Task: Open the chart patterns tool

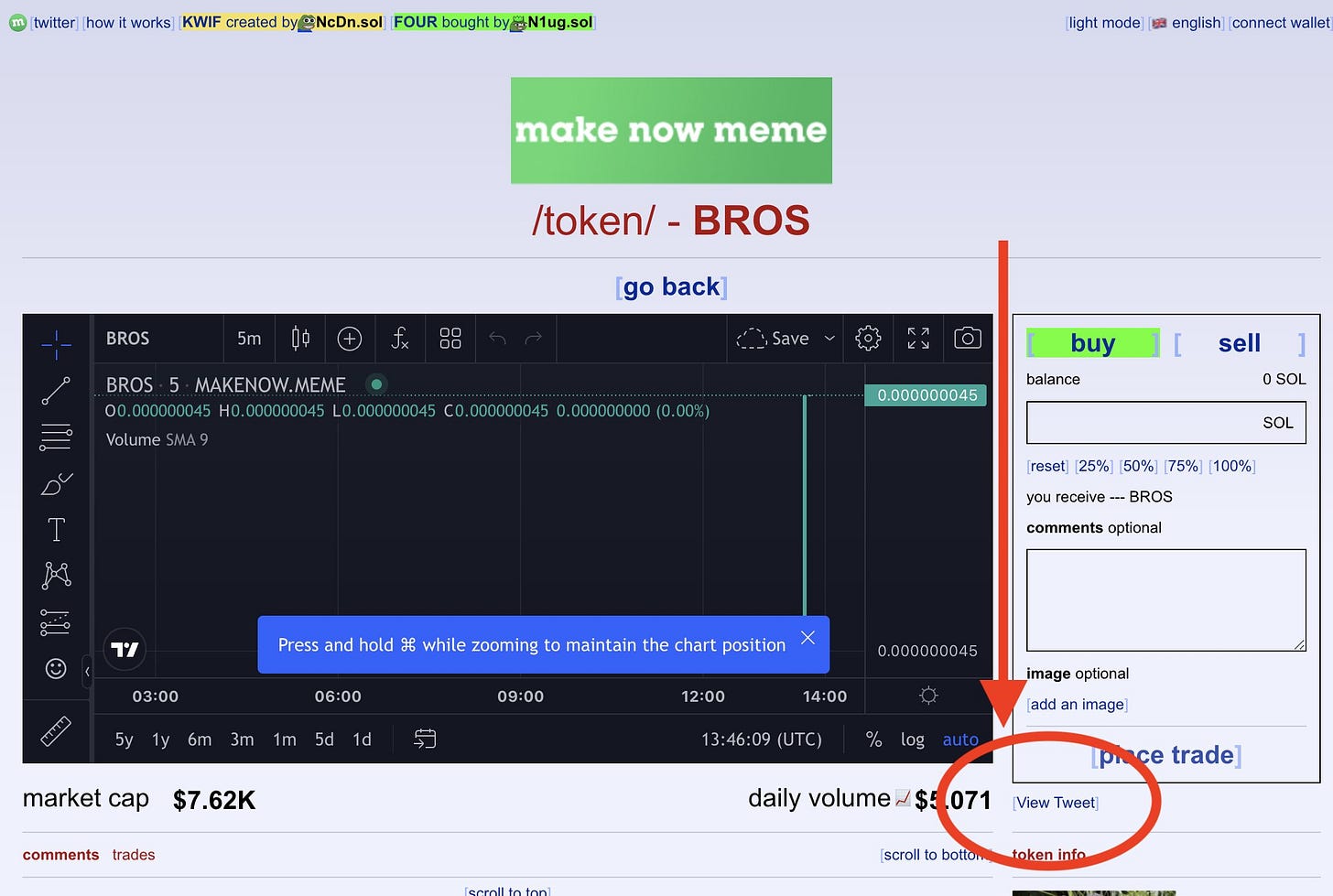Action: (x=56, y=576)
